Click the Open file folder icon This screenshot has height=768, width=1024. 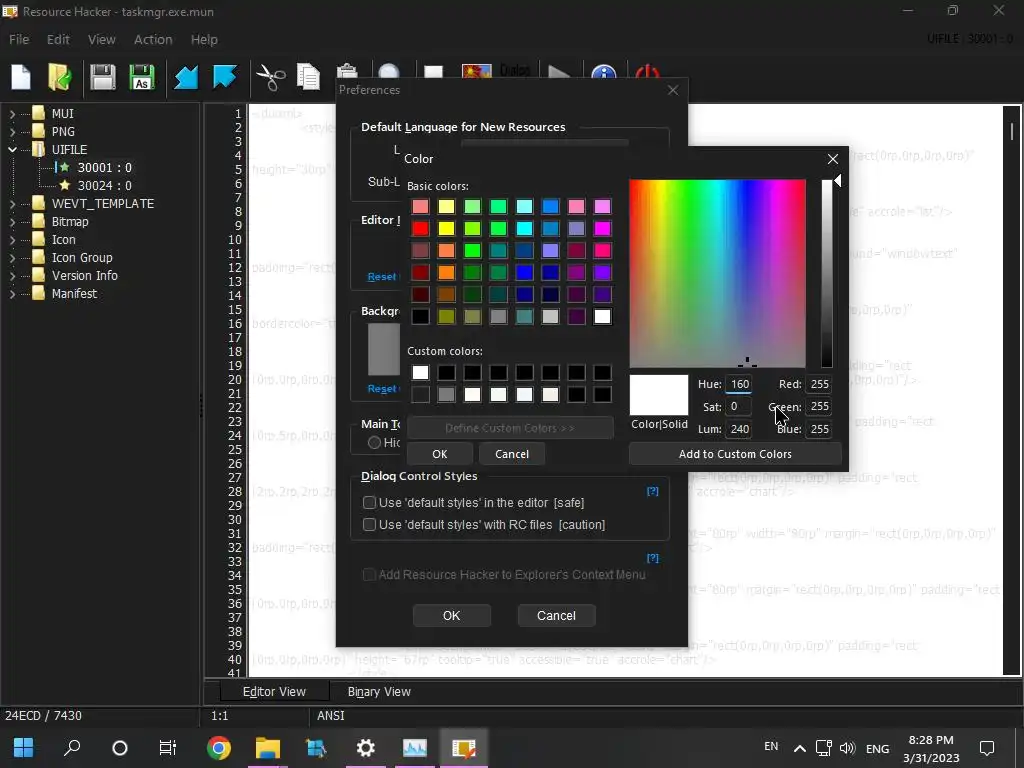pos(60,77)
